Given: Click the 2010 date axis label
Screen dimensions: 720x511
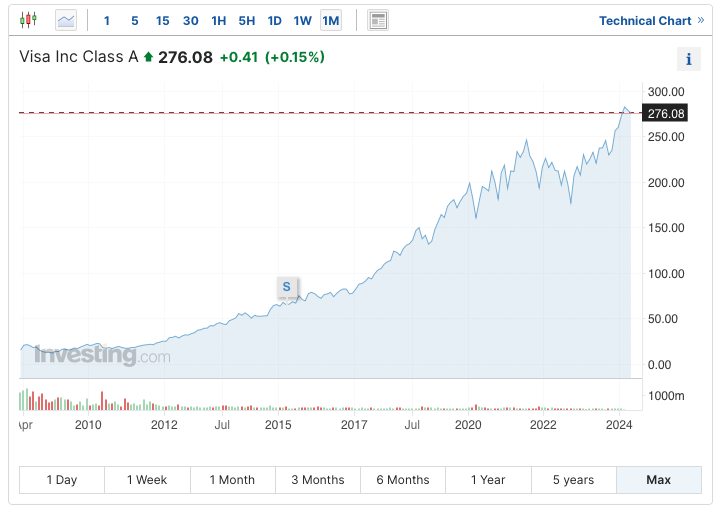Looking at the screenshot, I should pos(88,425).
